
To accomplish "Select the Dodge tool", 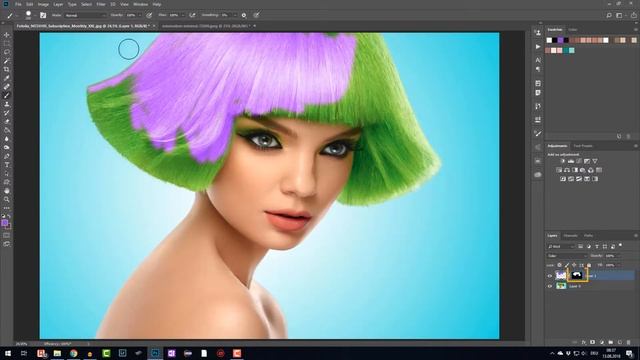I will [x=7, y=147].
